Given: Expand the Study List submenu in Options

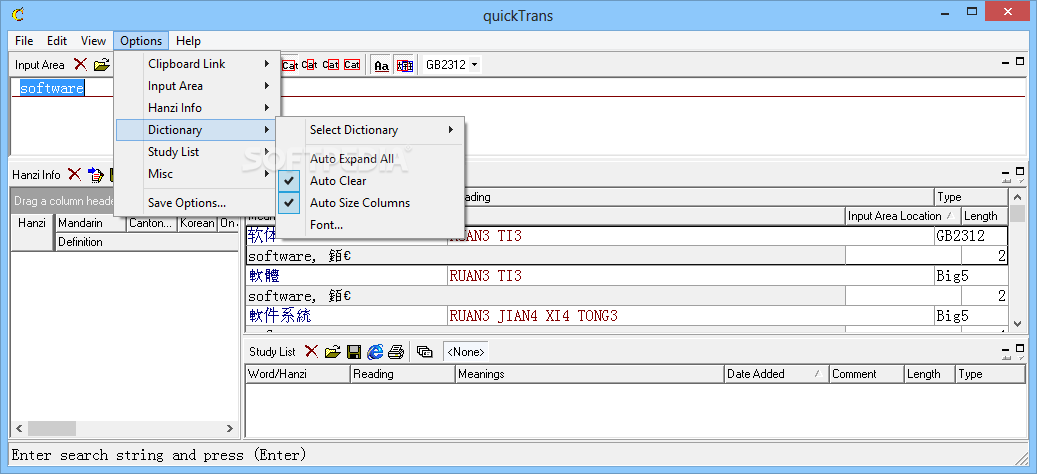Looking at the screenshot, I should click(x=197, y=152).
